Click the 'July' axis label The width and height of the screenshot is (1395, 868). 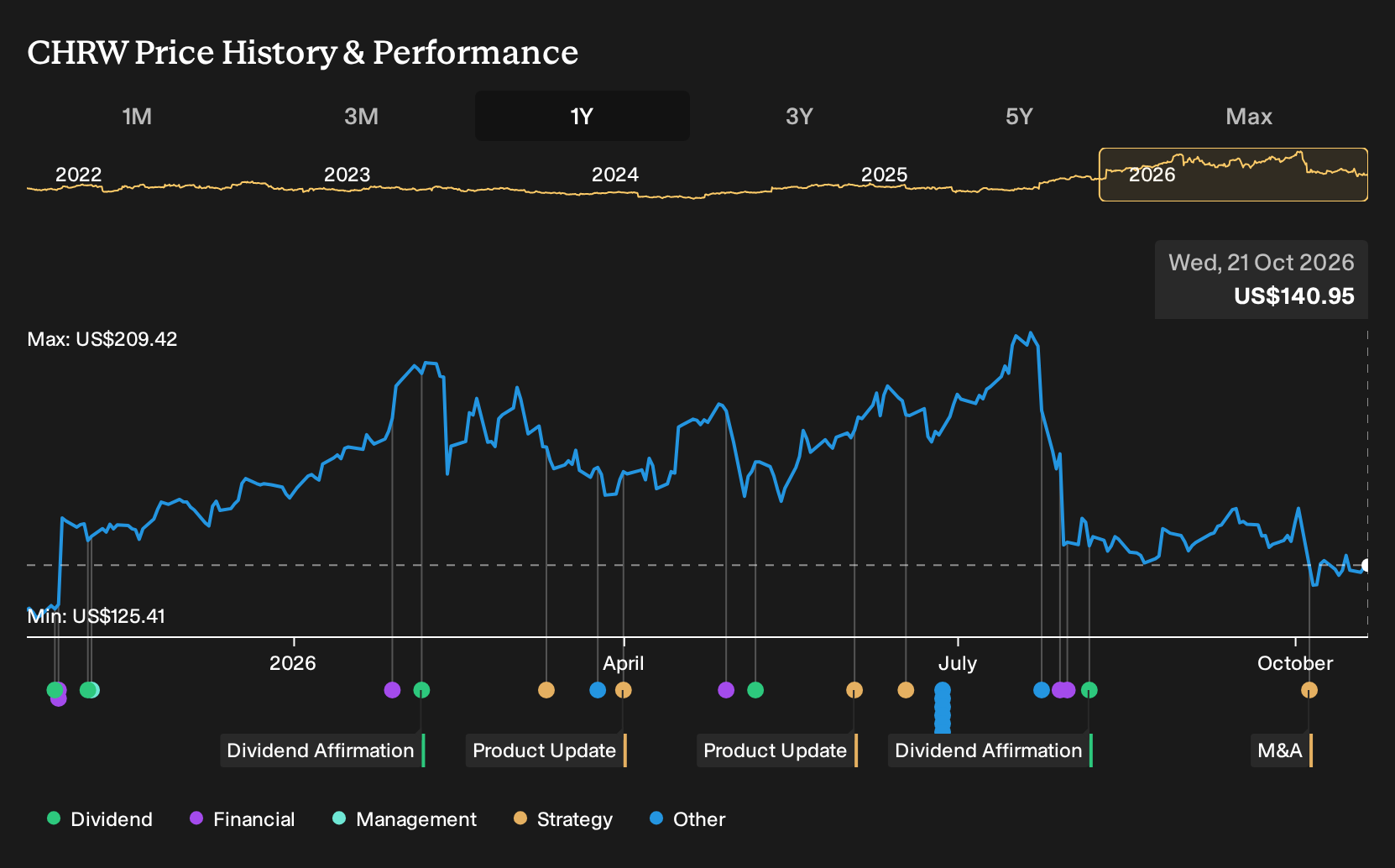(958, 663)
